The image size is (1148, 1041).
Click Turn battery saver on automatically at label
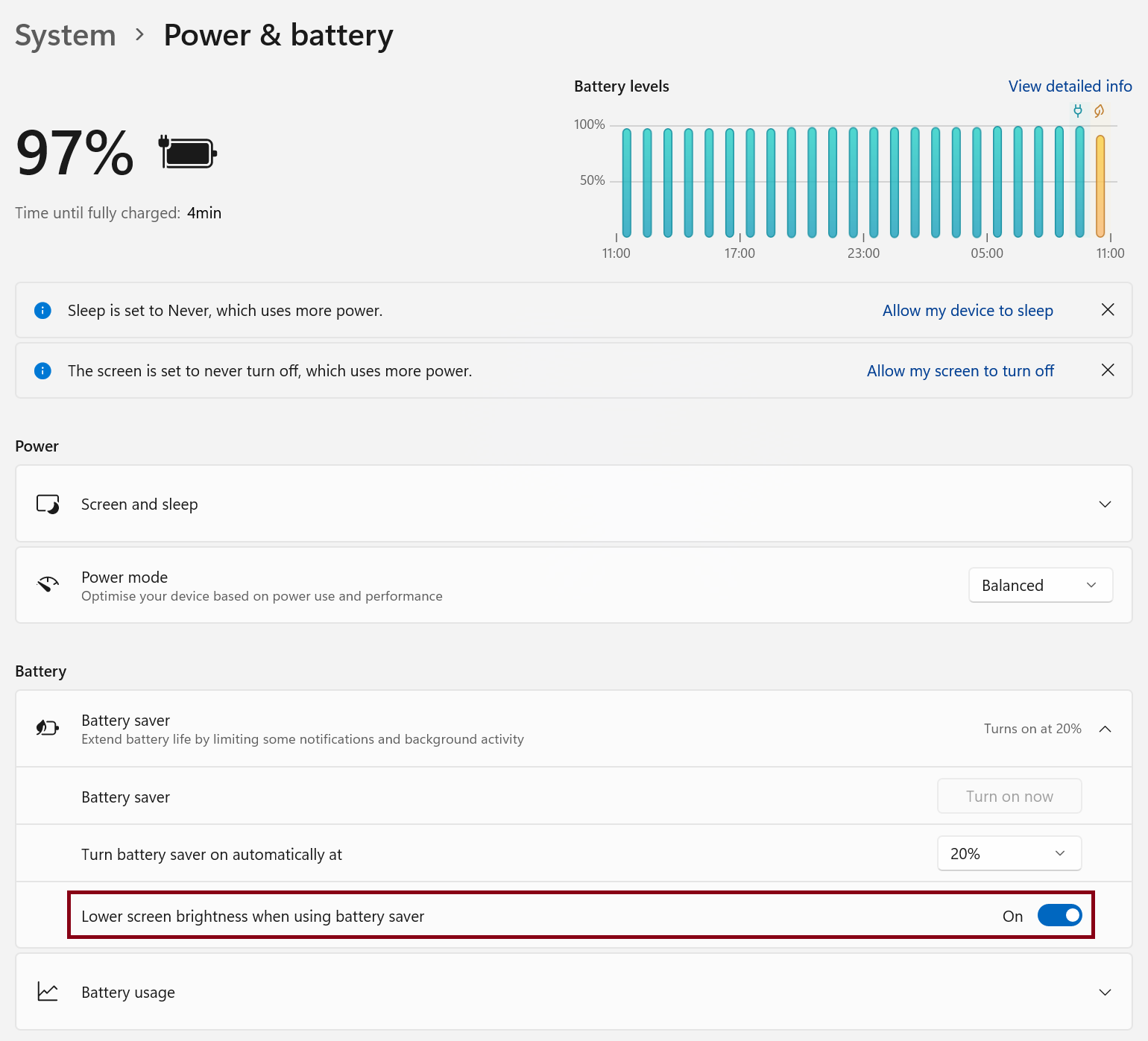pyautogui.click(x=212, y=855)
